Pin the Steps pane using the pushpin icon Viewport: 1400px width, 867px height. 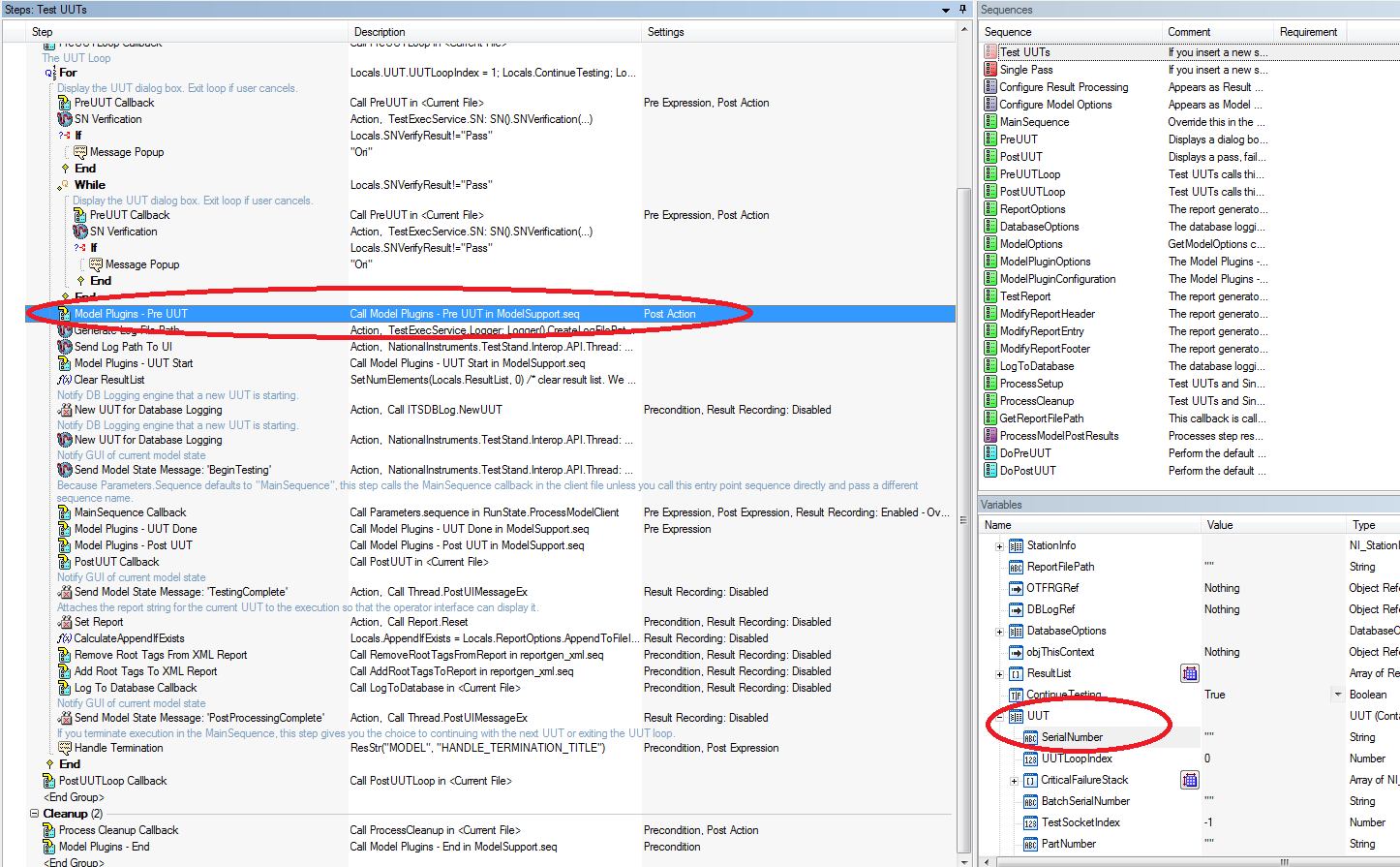coord(962,9)
